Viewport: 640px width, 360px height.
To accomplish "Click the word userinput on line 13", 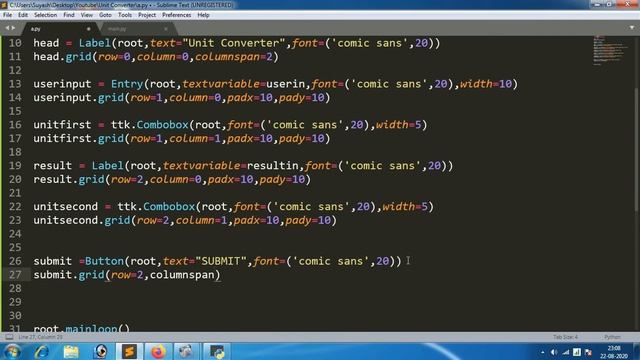I will [62, 84].
